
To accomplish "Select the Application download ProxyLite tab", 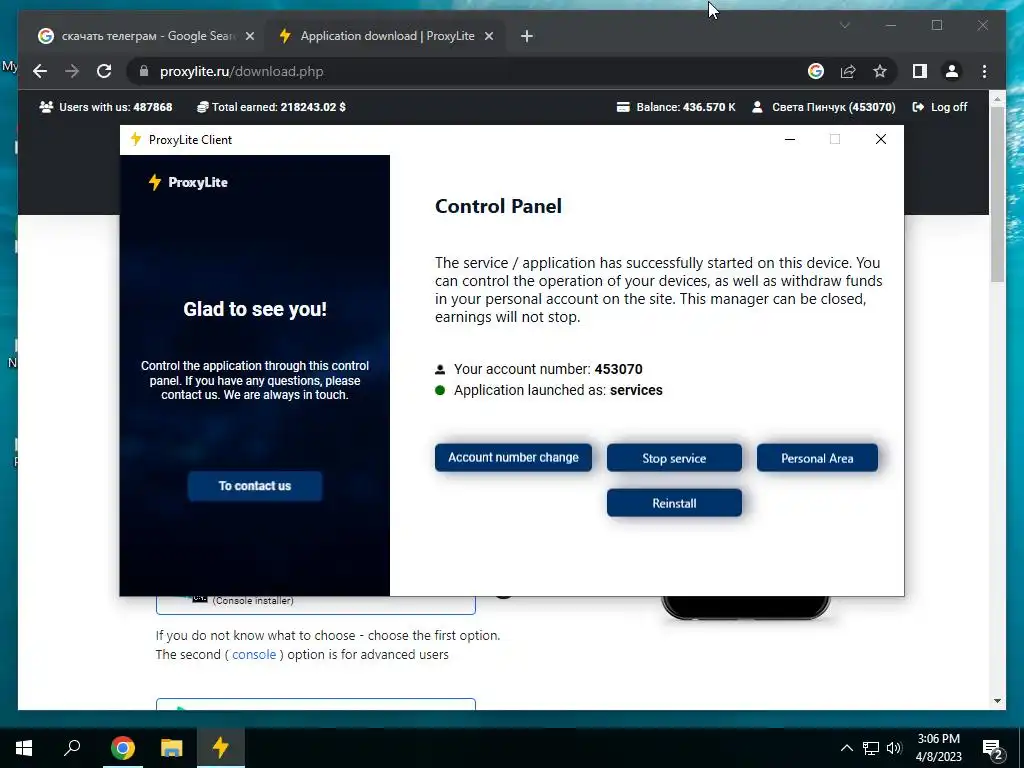I will tap(385, 36).
